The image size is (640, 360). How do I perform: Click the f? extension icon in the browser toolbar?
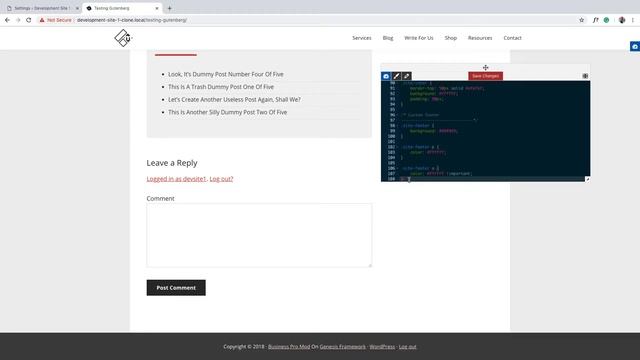point(596,20)
